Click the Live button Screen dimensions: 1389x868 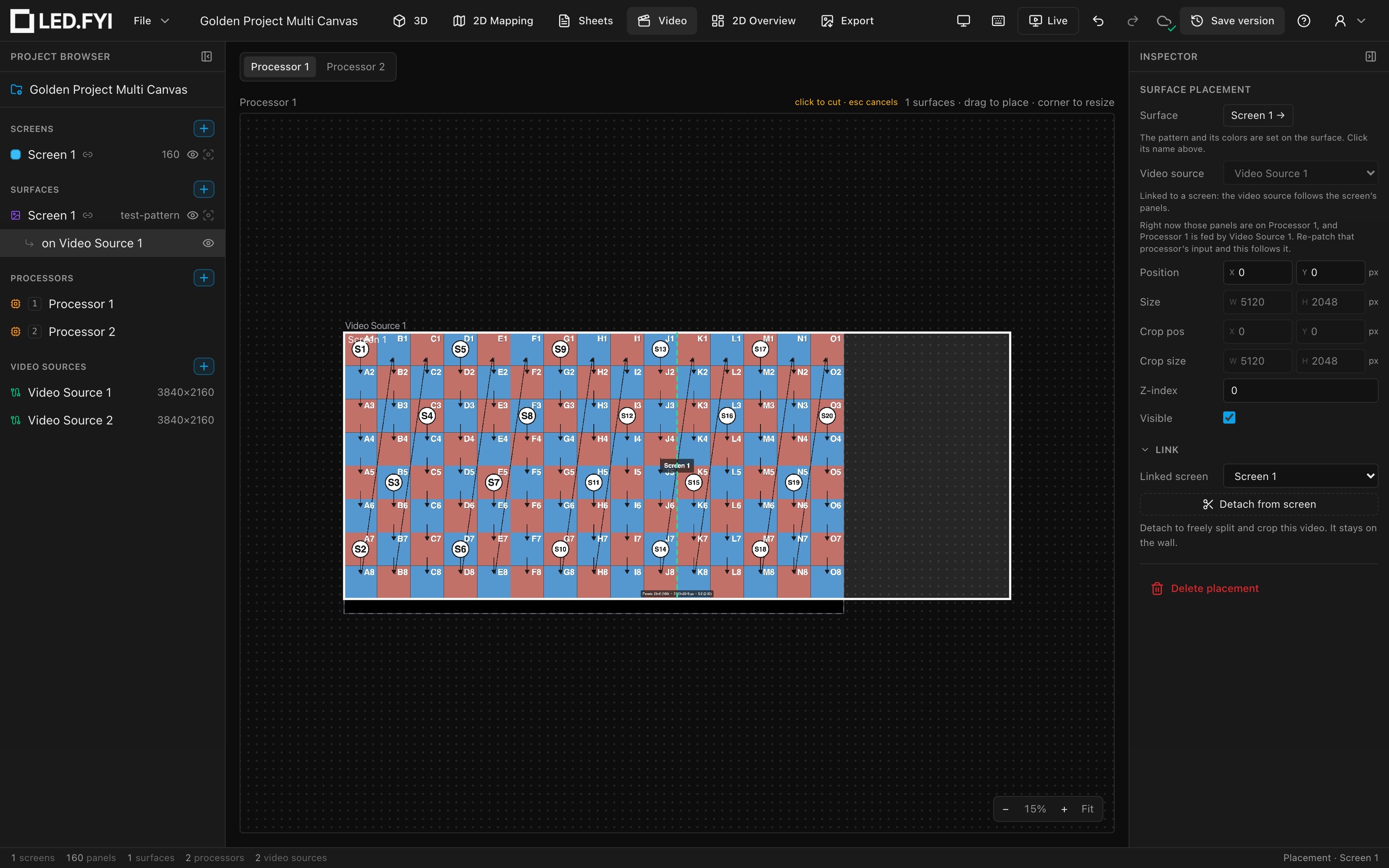[1048, 21]
